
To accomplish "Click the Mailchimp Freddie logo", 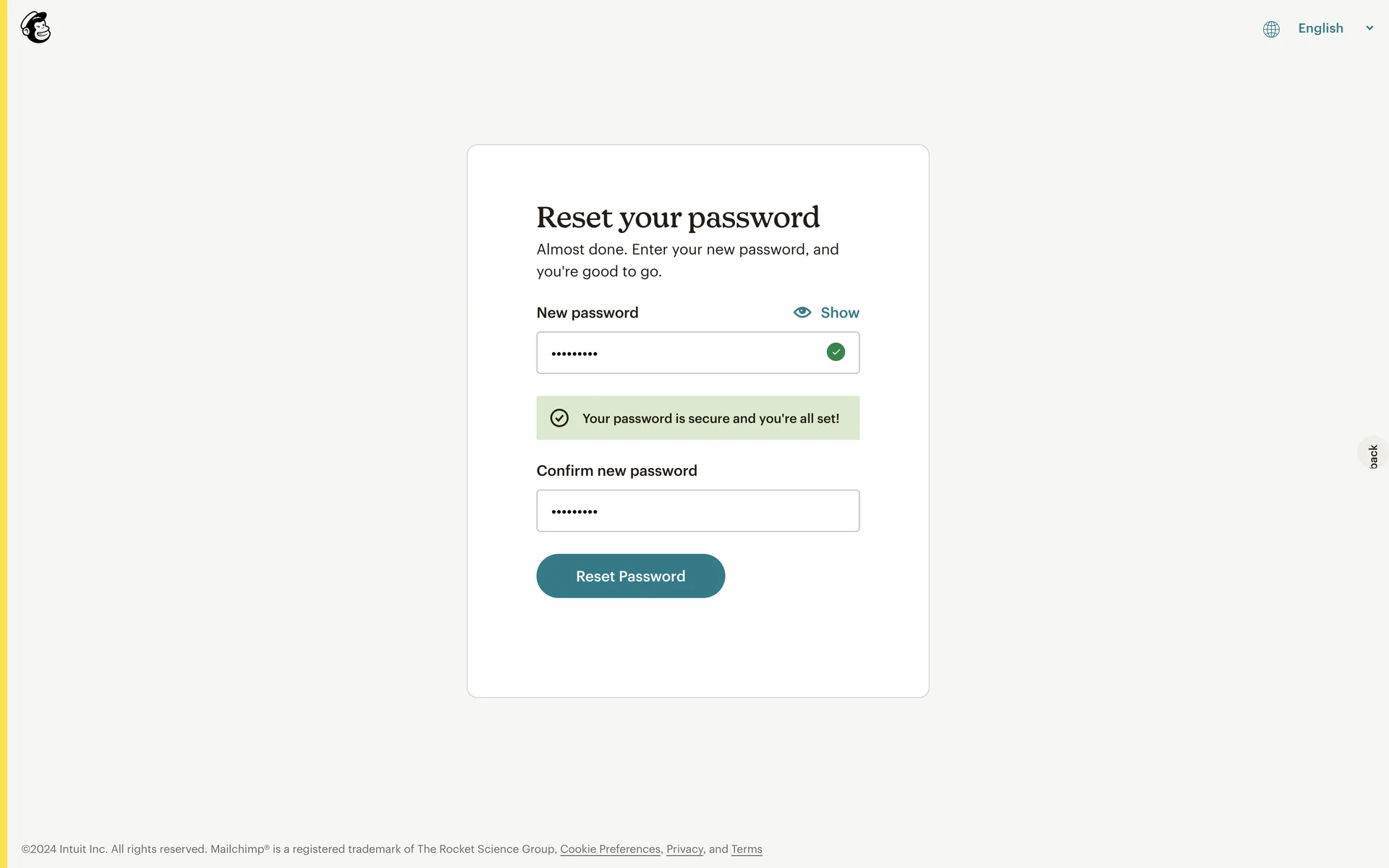I will coord(35,27).
